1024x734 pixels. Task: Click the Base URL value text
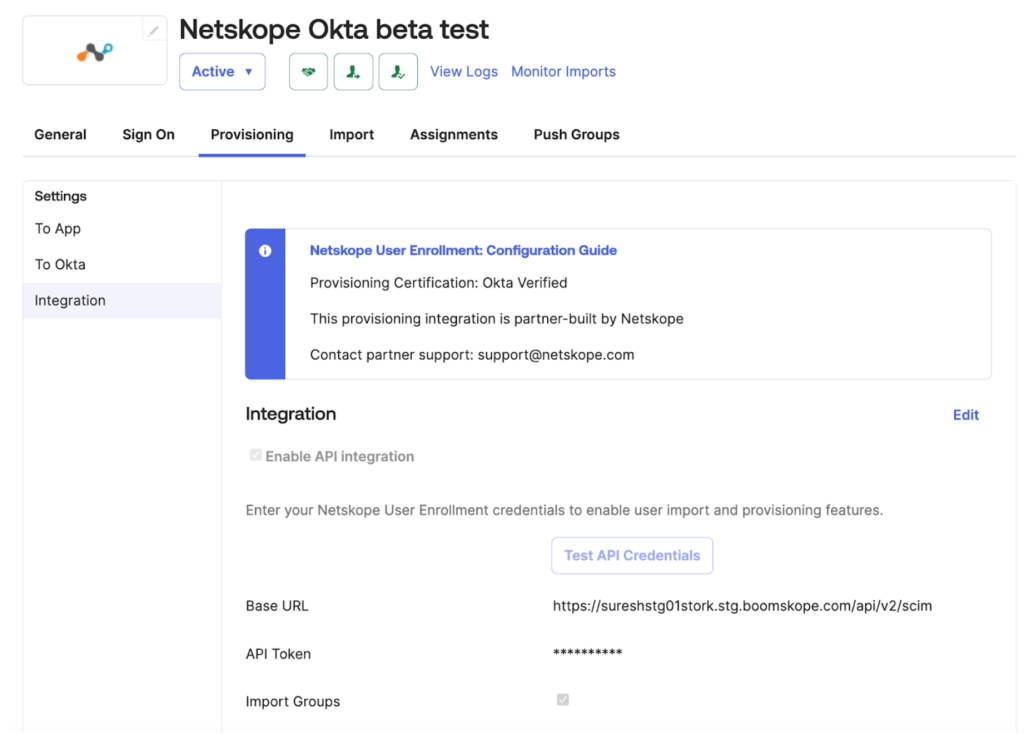742,606
